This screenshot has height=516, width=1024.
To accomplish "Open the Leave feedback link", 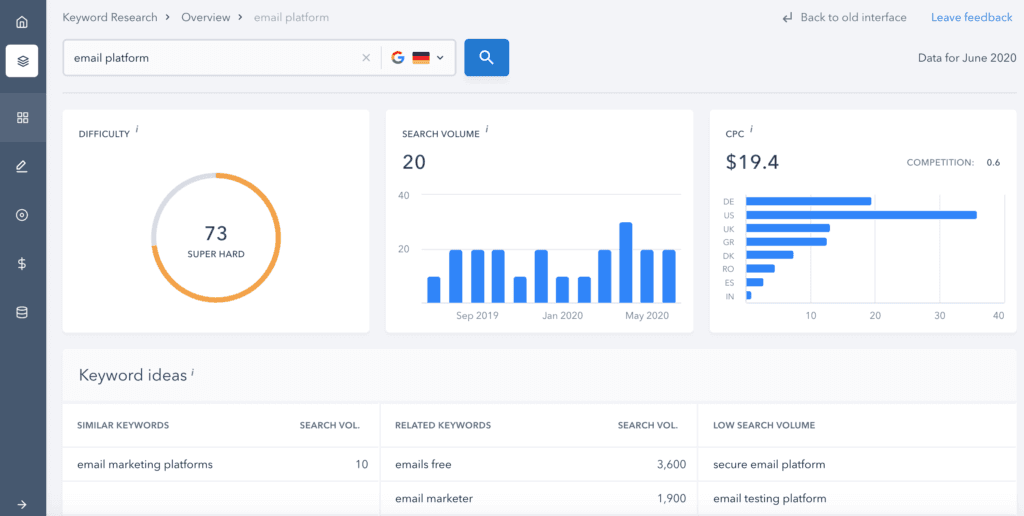I will tap(972, 18).
